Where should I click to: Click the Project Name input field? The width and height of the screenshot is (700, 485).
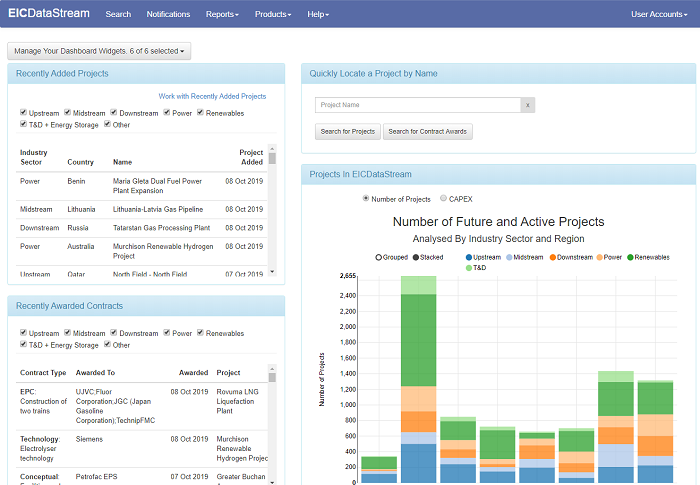[x=418, y=105]
